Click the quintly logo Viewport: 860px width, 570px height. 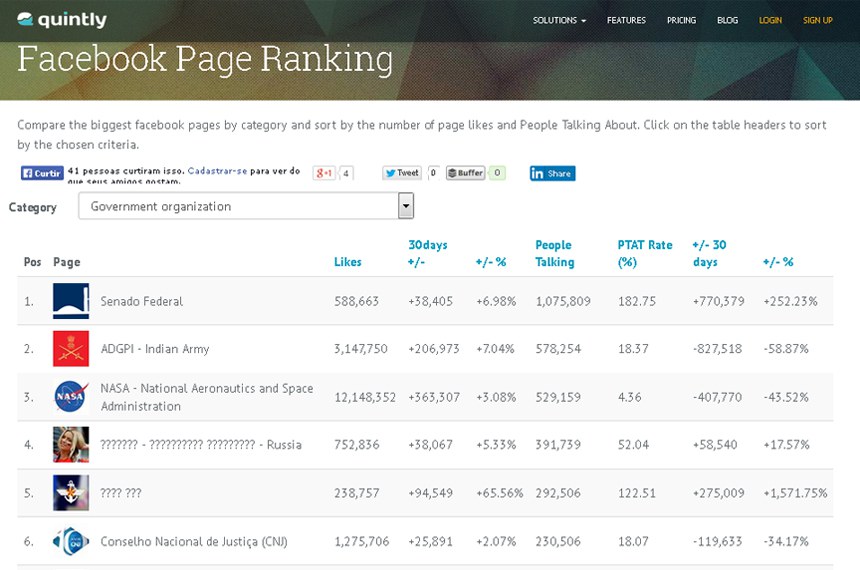click(62, 20)
